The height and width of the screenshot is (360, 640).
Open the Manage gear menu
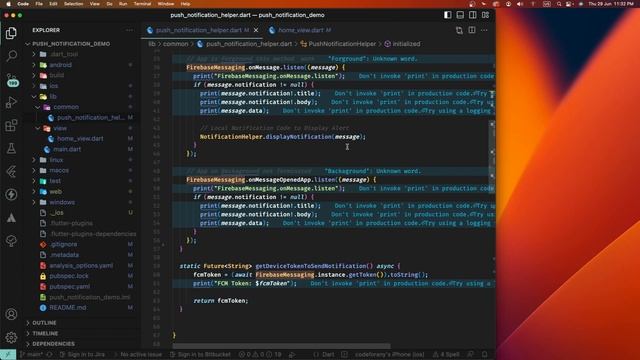(x=11, y=337)
